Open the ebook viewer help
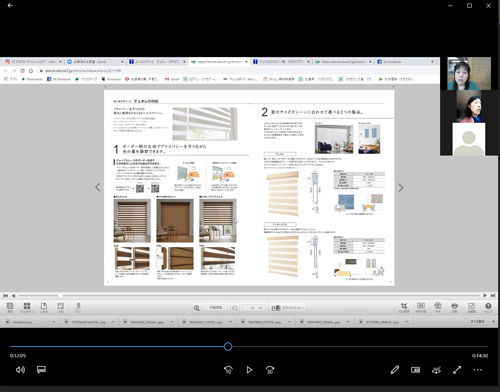 [488, 307]
